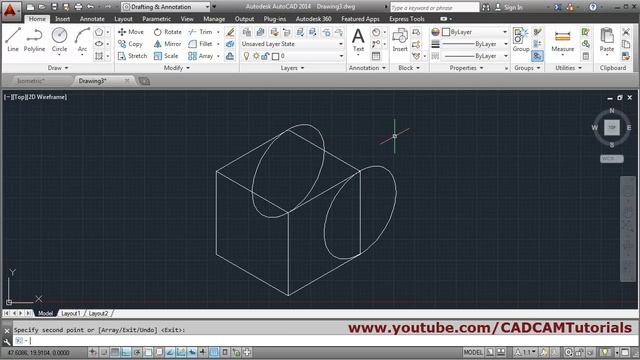Toggle Polar Tracking in status bar

[x=137, y=352]
